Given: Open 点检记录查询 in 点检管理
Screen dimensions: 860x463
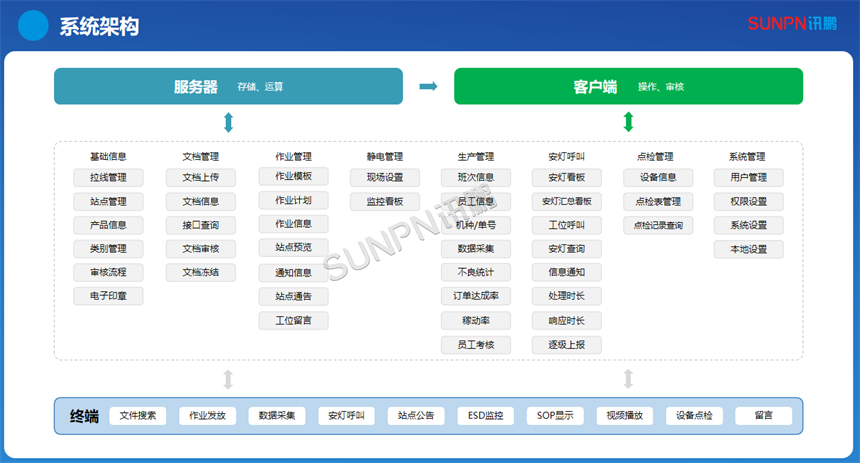Looking at the screenshot, I should pos(658,226).
